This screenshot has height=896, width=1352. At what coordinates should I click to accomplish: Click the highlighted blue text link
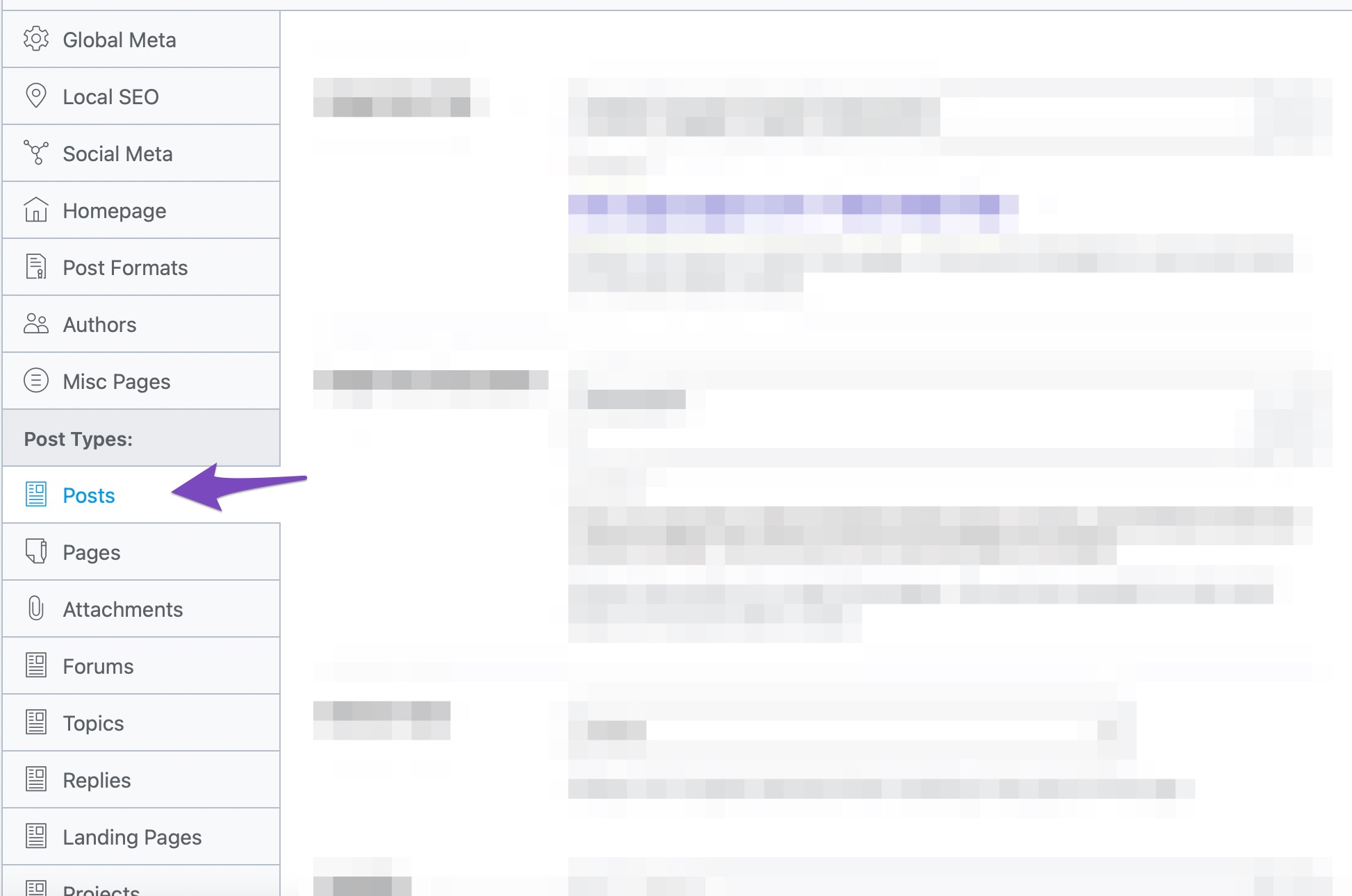(x=88, y=495)
